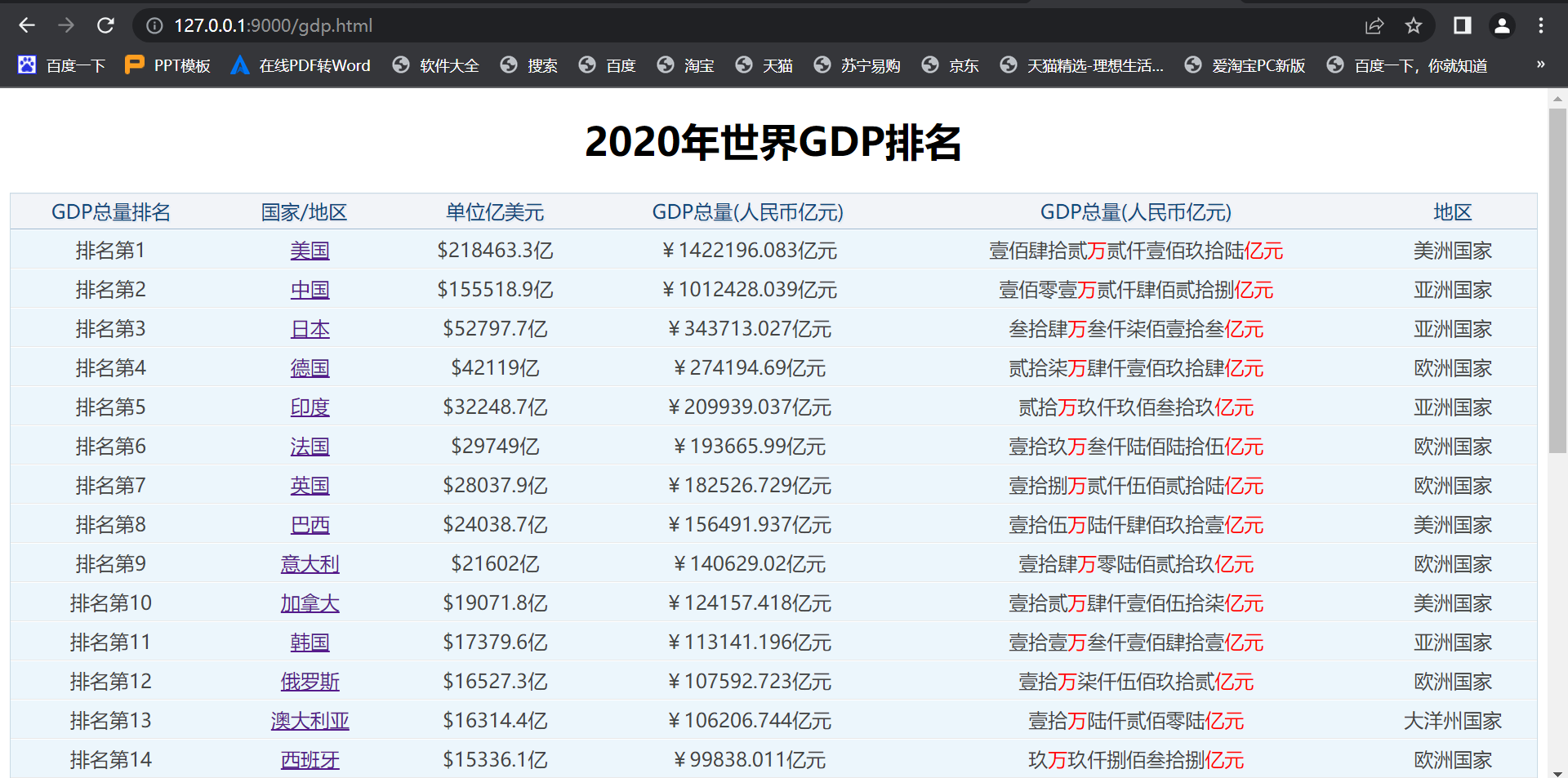1568x778 pixels.
Task: Click cell ￥193665.99亿元
Action: pyautogui.click(x=748, y=447)
